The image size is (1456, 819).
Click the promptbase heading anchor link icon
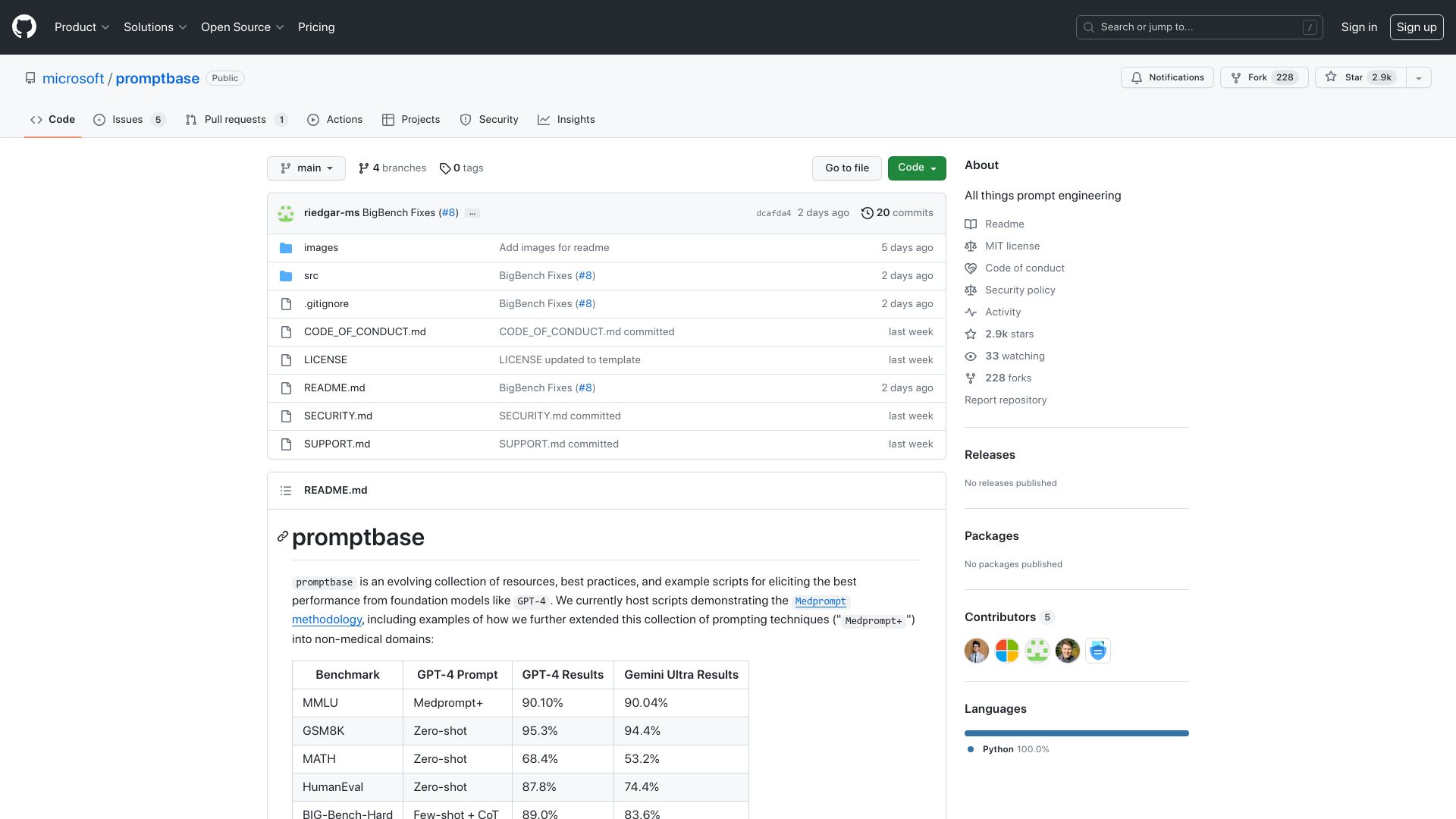pos(283,537)
